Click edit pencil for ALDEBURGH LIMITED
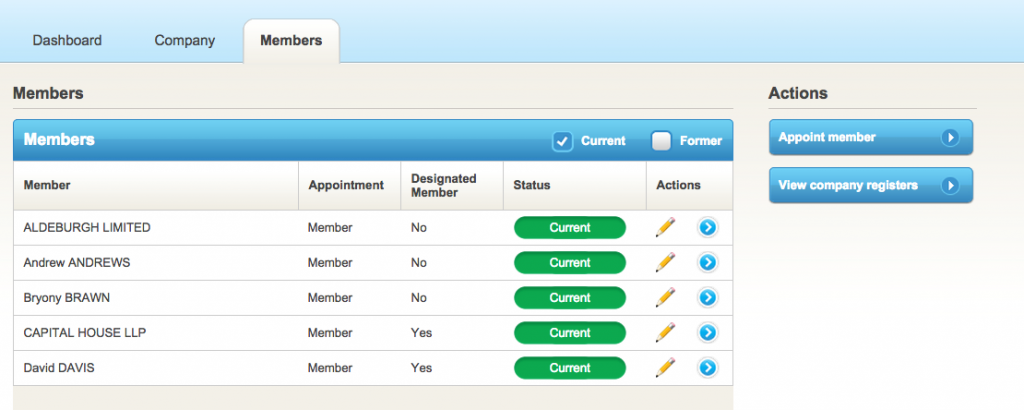The image size is (1024, 410). coord(665,228)
